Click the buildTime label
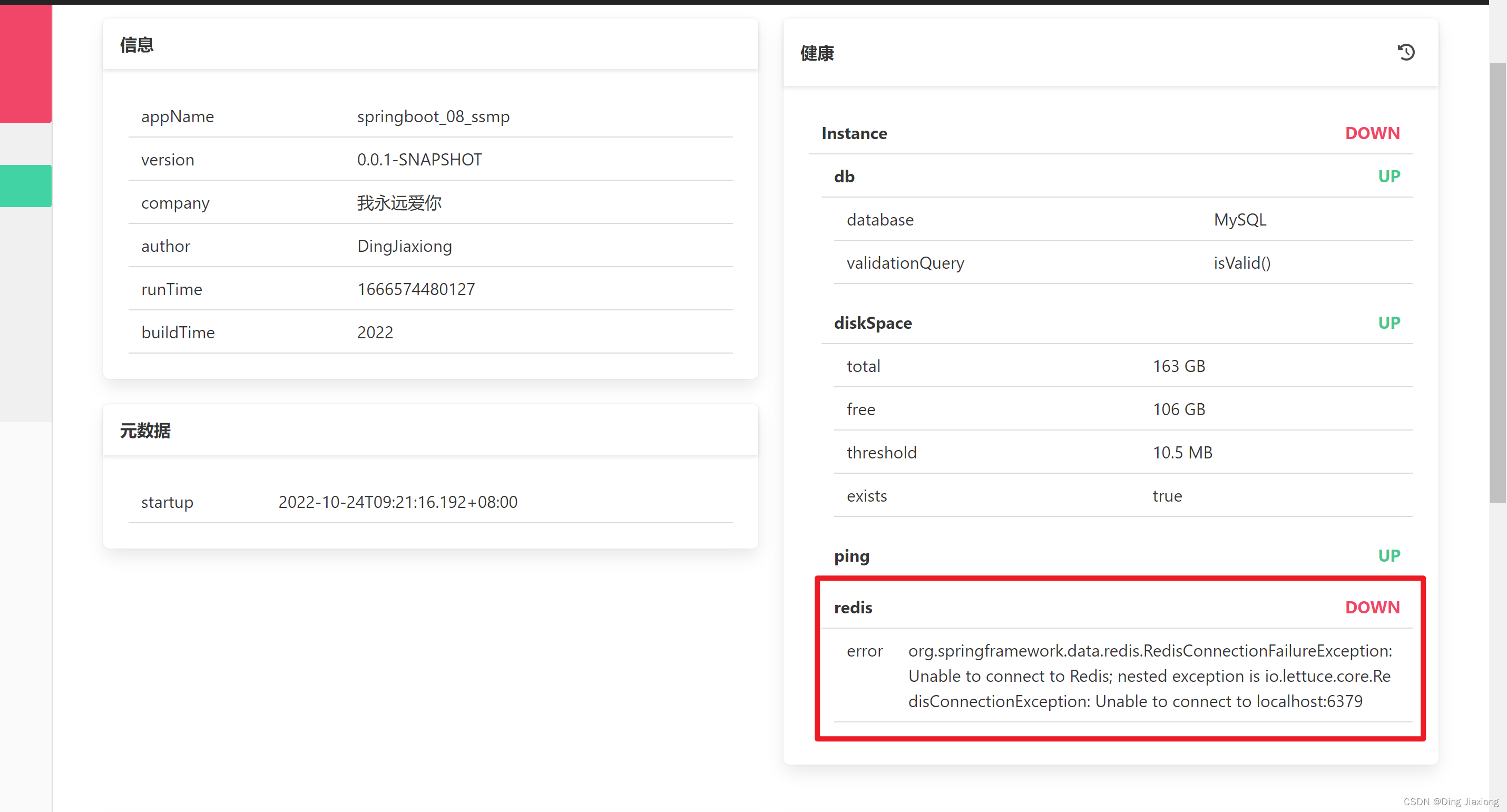The image size is (1507, 812). coord(178,332)
